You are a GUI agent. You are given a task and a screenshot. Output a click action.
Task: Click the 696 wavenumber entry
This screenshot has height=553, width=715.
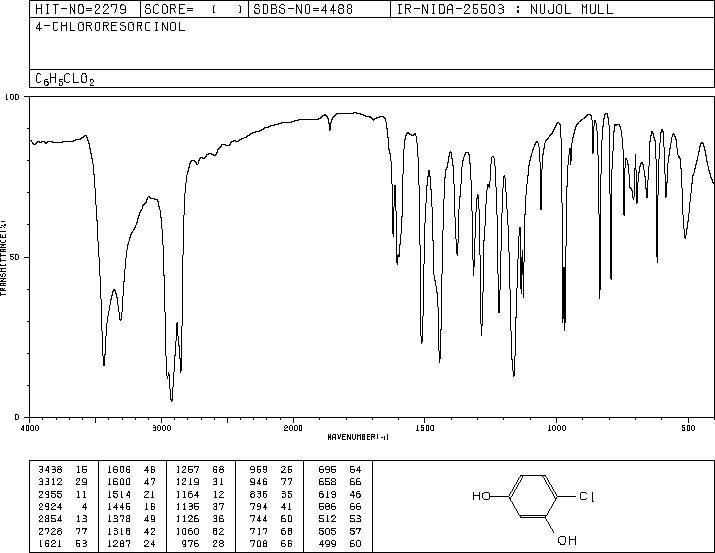click(327, 470)
